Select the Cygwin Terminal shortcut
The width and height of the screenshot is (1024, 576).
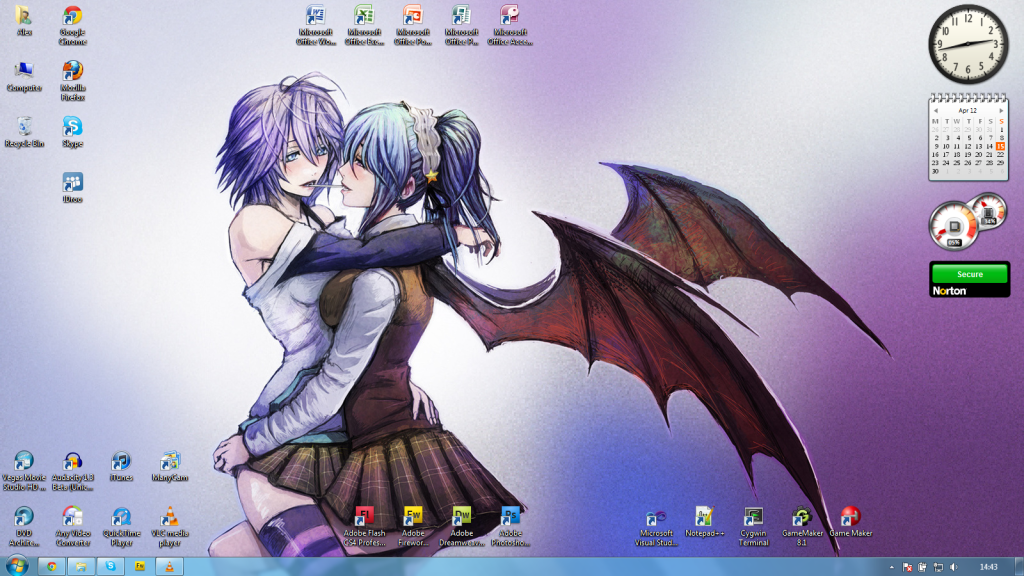tap(753, 526)
